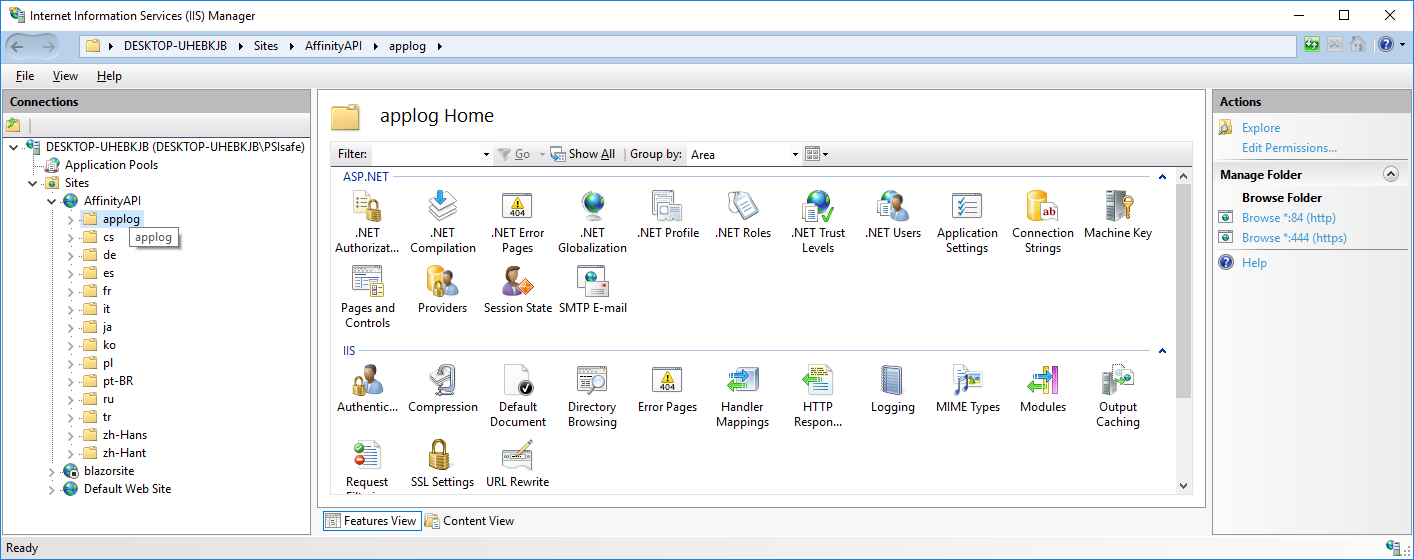Click the Edit Permissions link
1414x560 pixels.
click(x=1288, y=148)
